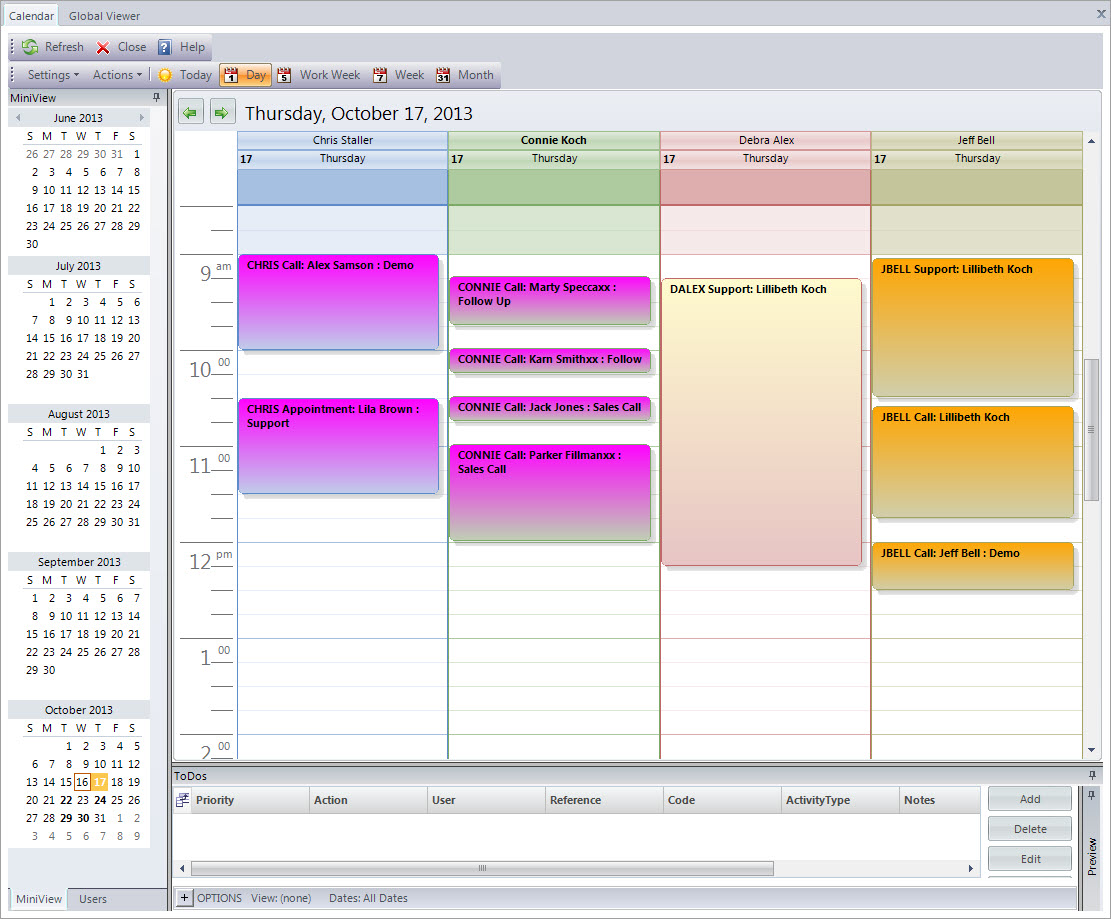This screenshot has height=919, width=1111.
Task: Show the next month in the MiniView
Action: pyautogui.click(x=142, y=118)
